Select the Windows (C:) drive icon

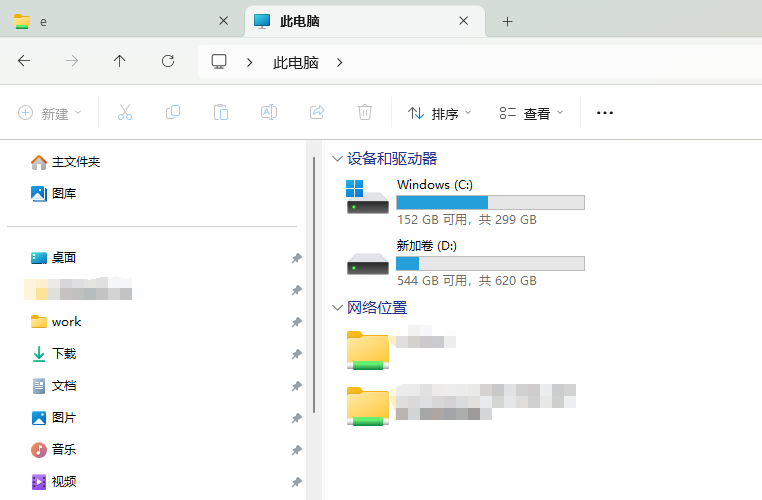tap(367, 197)
